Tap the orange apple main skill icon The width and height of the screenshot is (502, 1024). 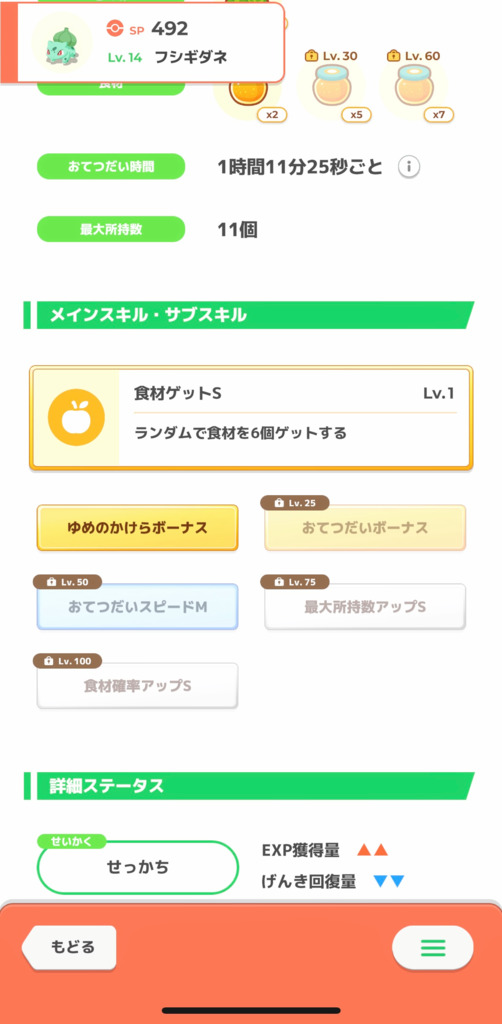click(x=76, y=418)
